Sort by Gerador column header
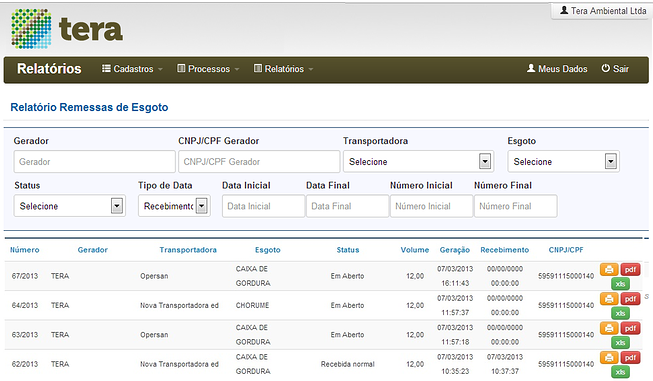This screenshot has width=653, height=381. [x=92, y=250]
